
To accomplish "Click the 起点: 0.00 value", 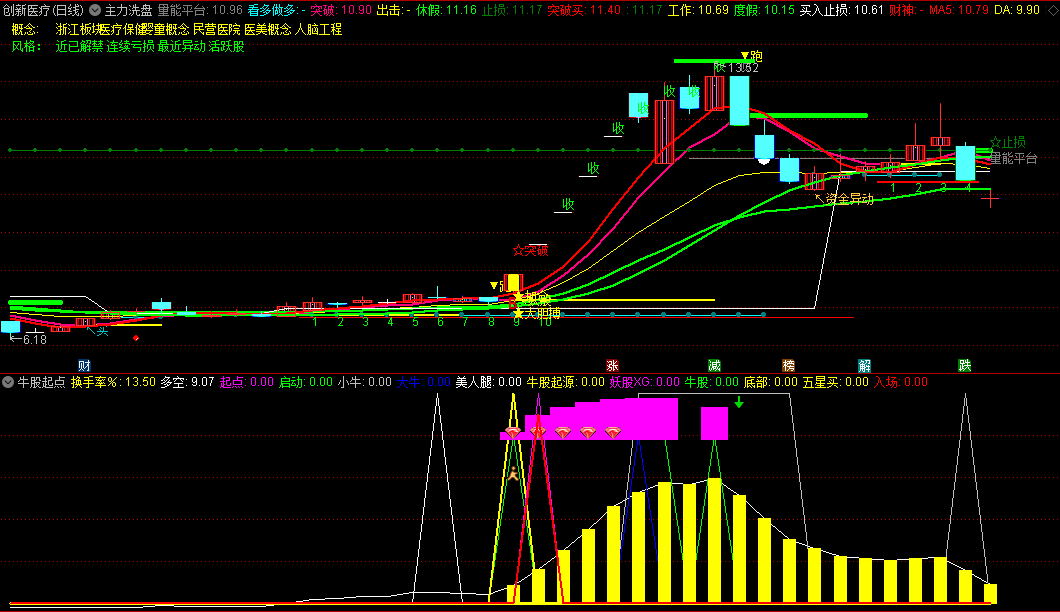I will point(247,382).
